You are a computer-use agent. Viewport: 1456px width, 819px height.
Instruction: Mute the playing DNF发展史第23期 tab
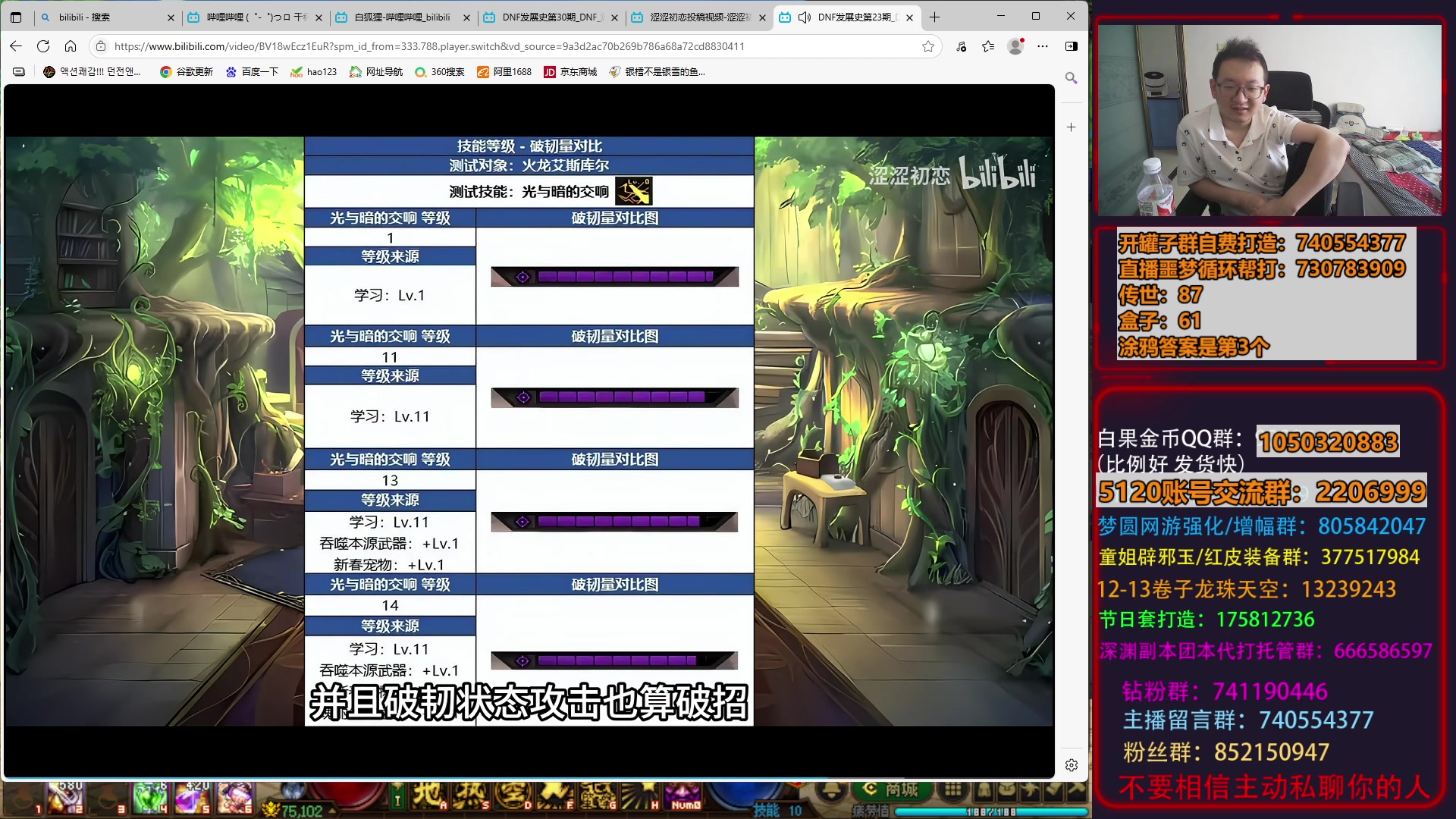tap(805, 17)
